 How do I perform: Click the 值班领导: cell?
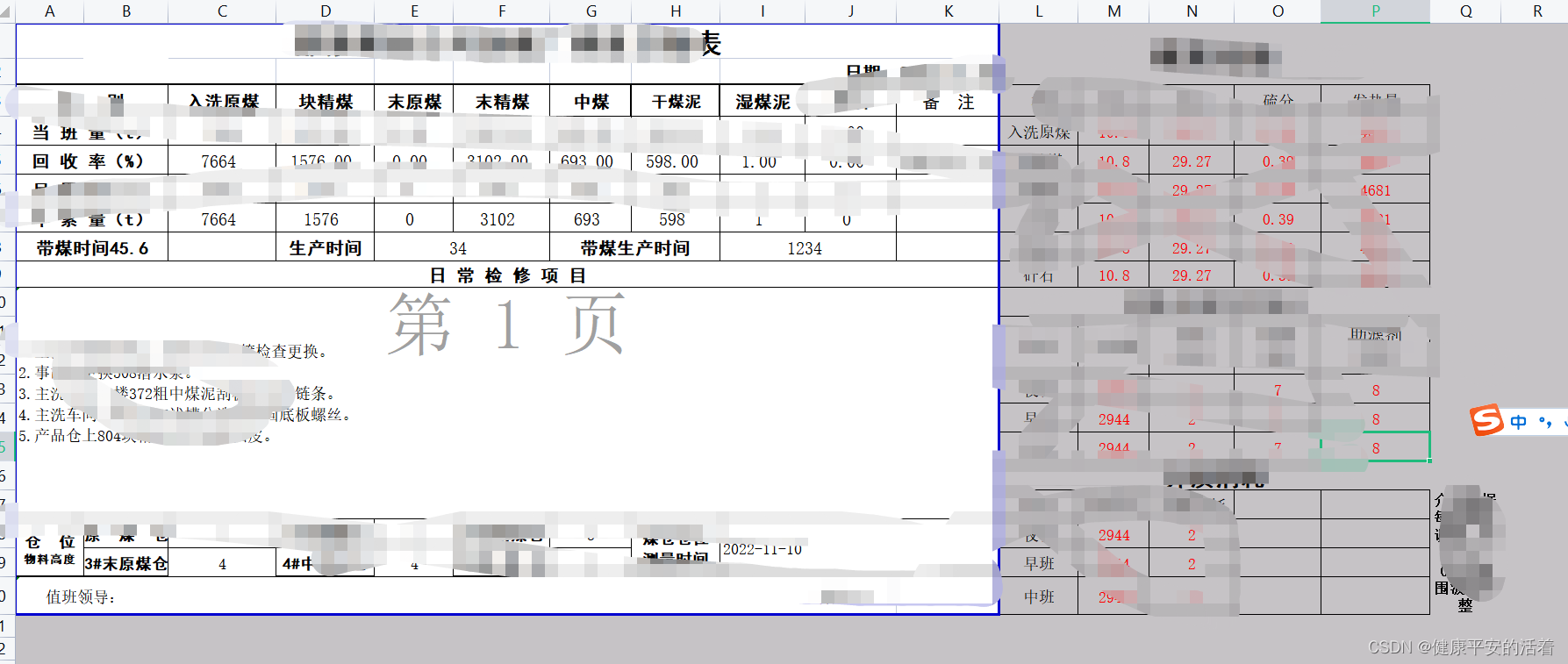click(x=81, y=597)
